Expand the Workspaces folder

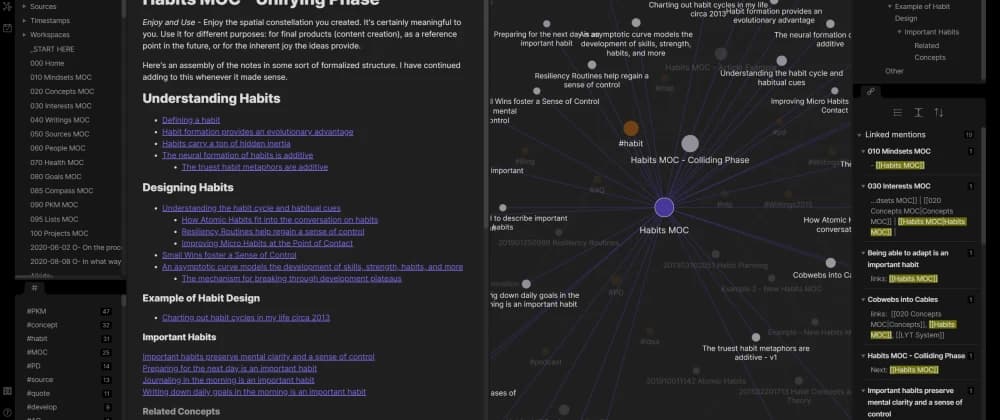(49, 34)
